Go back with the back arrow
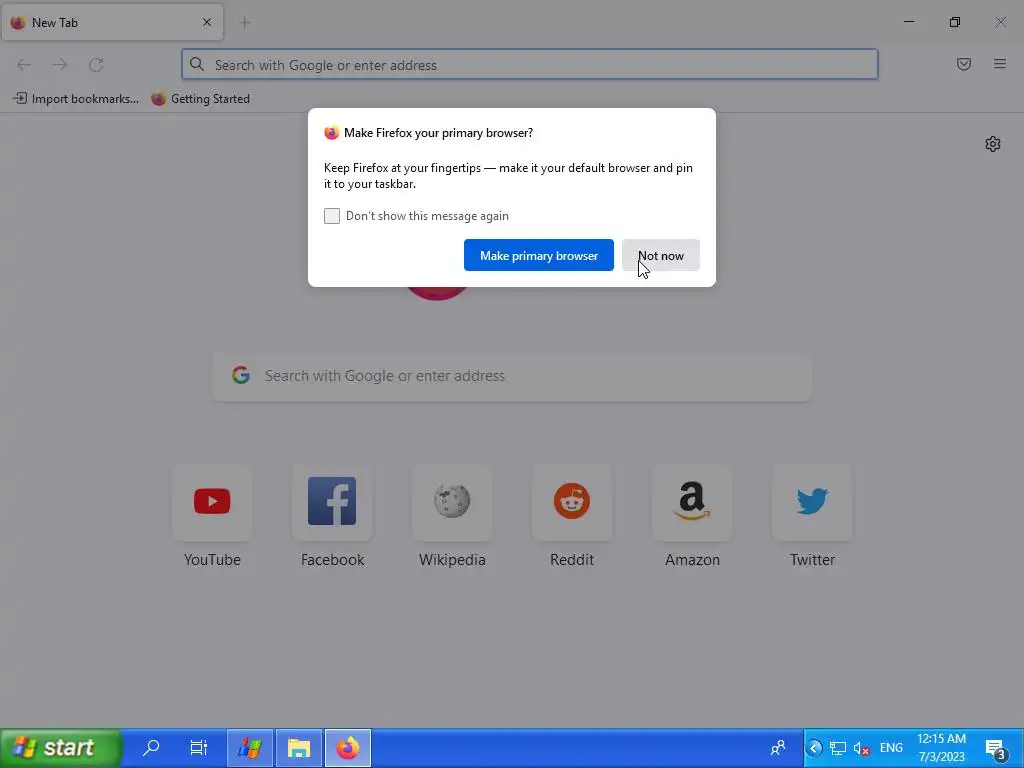Viewport: 1024px width, 768px height. pyautogui.click(x=24, y=65)
